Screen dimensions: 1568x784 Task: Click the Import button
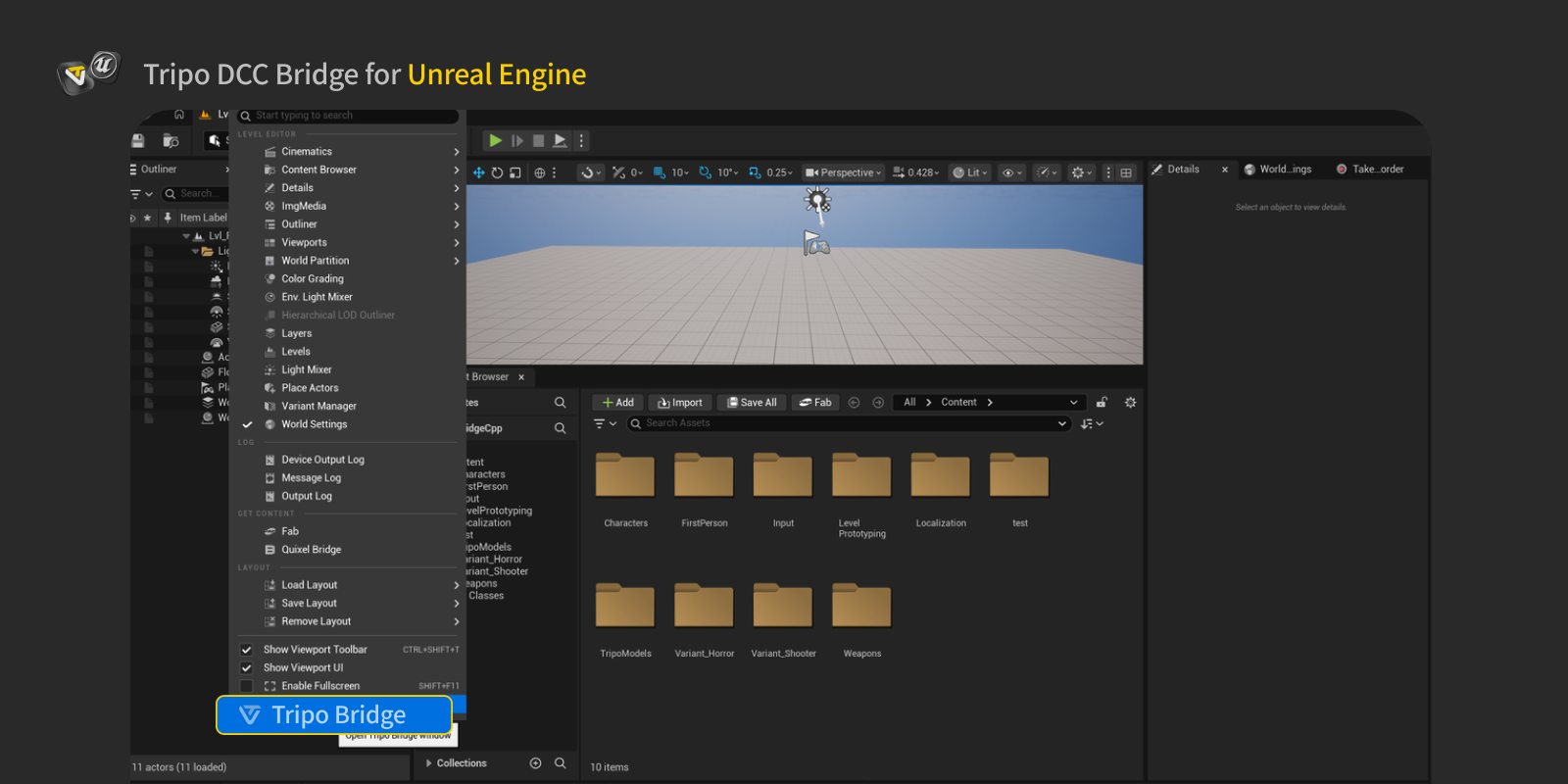coord(680,403)
